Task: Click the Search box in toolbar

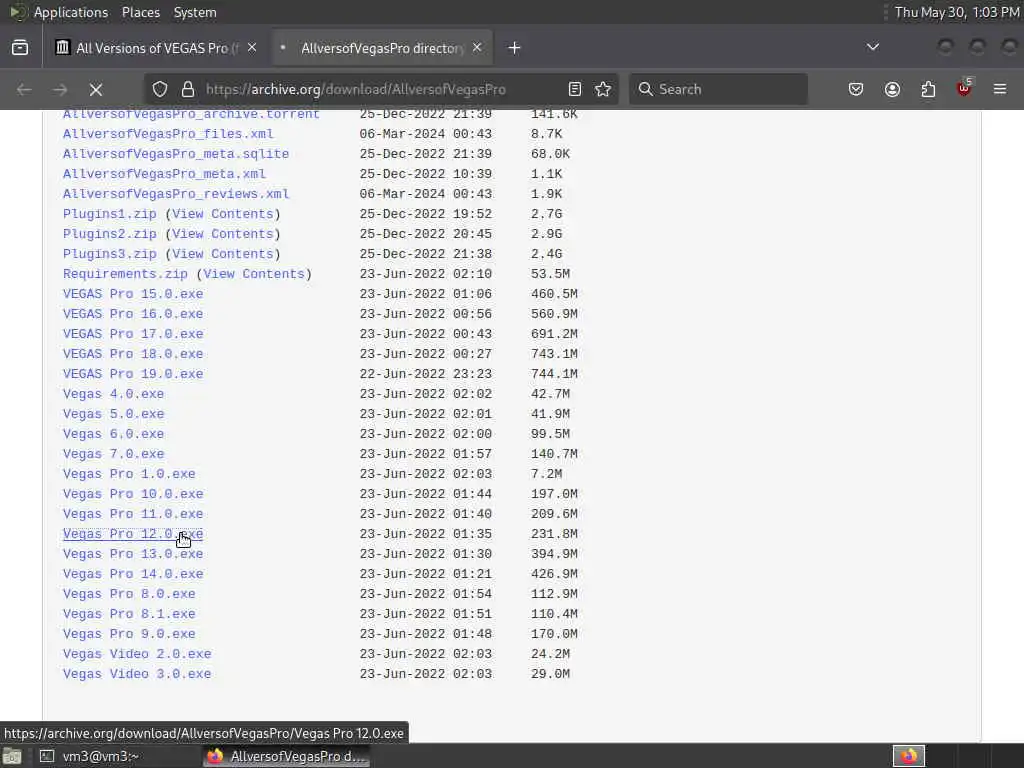Action: point(718,89)
